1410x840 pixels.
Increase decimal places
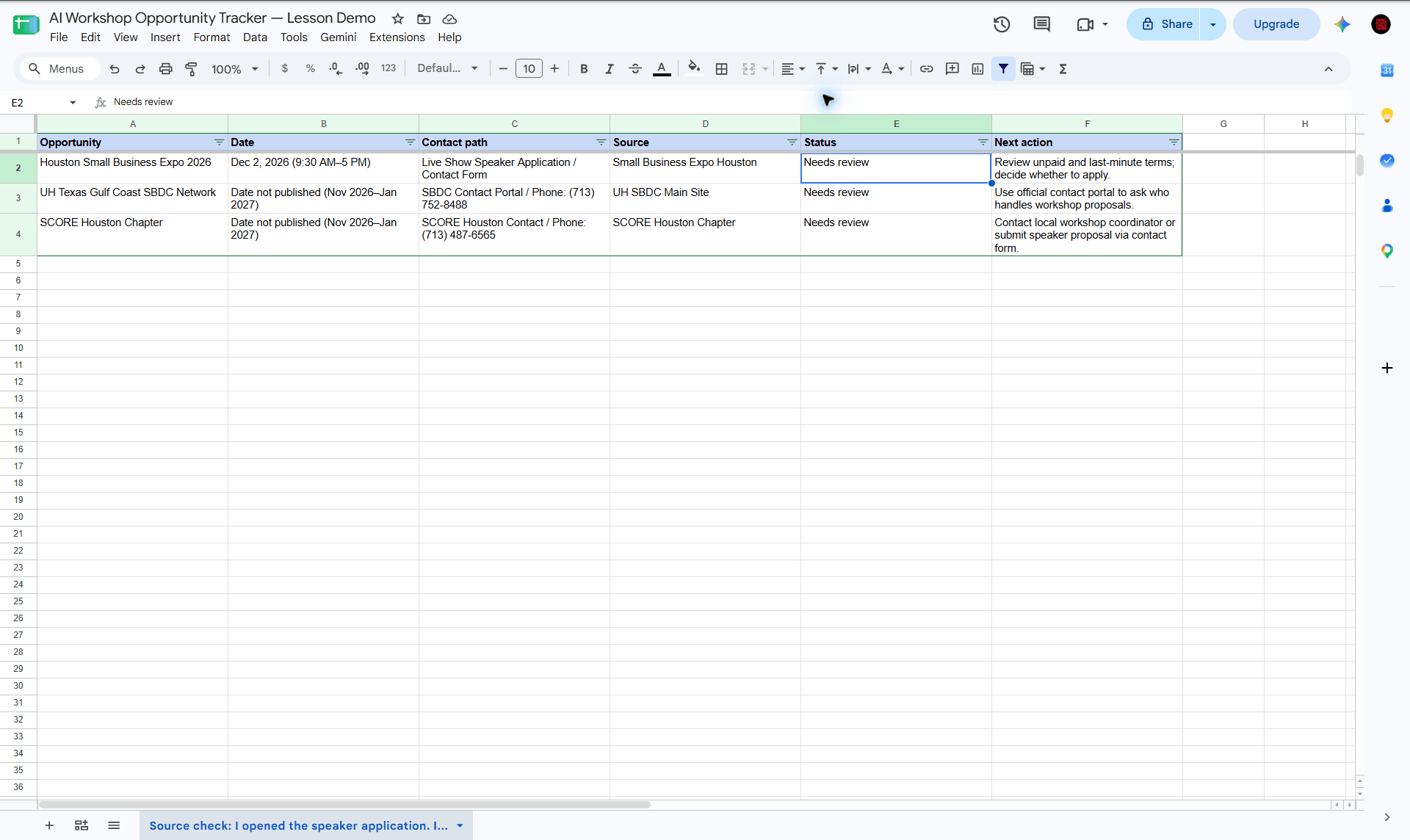[362, 69]
